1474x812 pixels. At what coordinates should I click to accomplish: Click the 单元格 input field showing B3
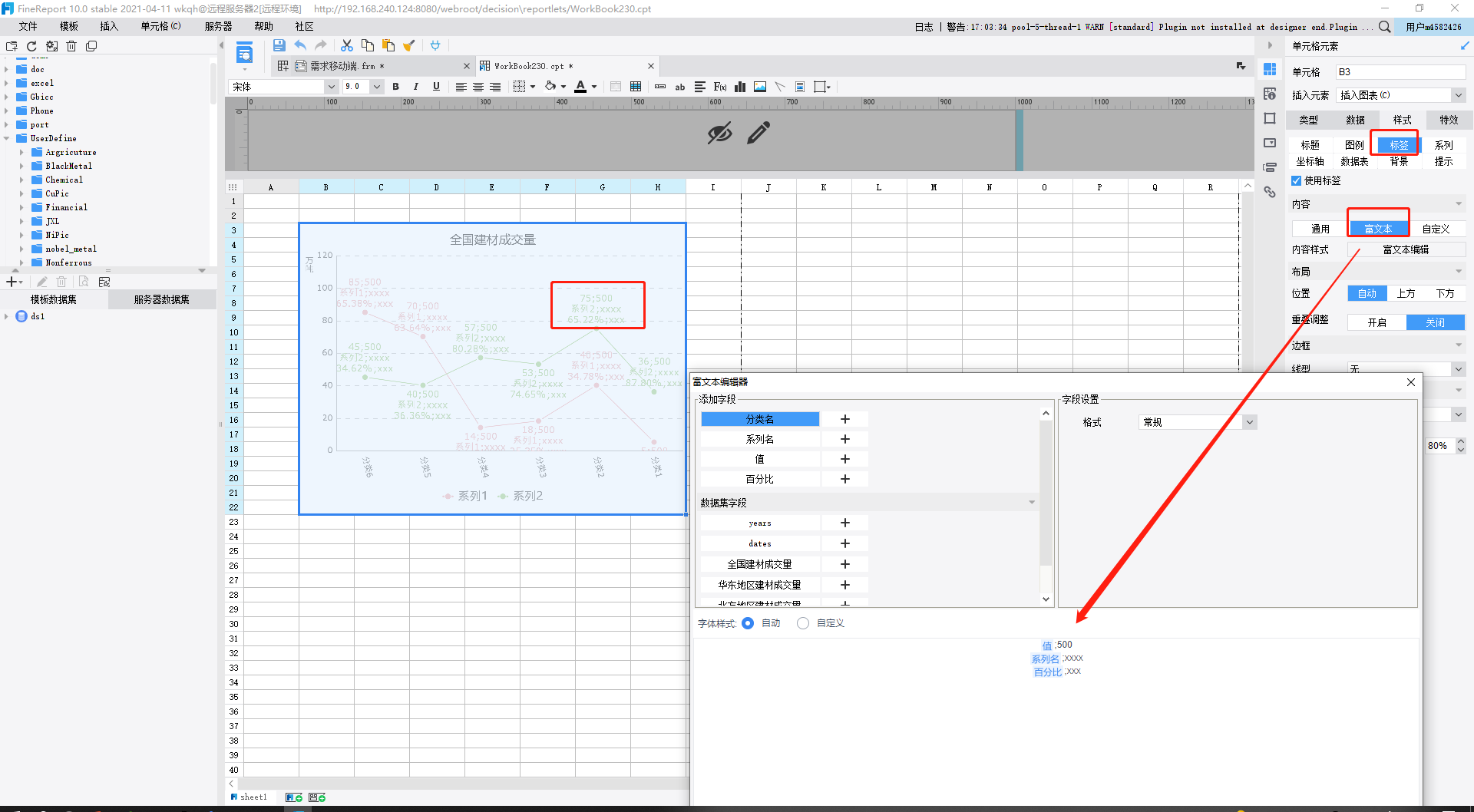click(1400, 72)
